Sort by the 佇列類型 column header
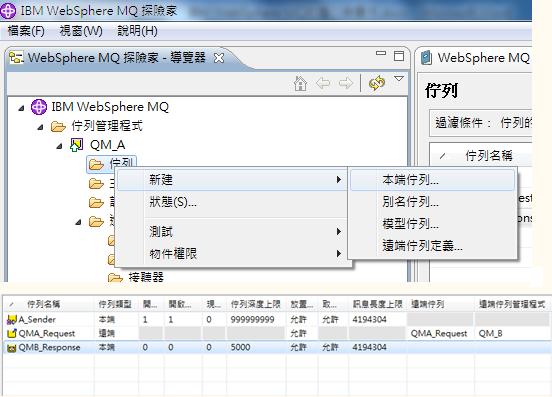Screen dimensions: 552x397 point(115,304)
